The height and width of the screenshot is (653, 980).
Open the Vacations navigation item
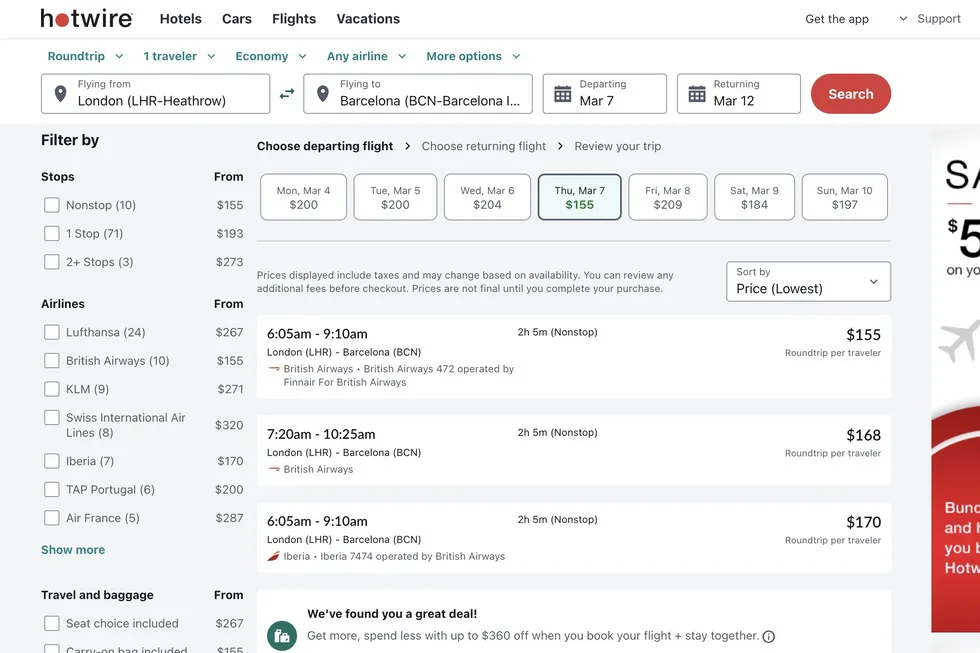(x=368, y=19)
